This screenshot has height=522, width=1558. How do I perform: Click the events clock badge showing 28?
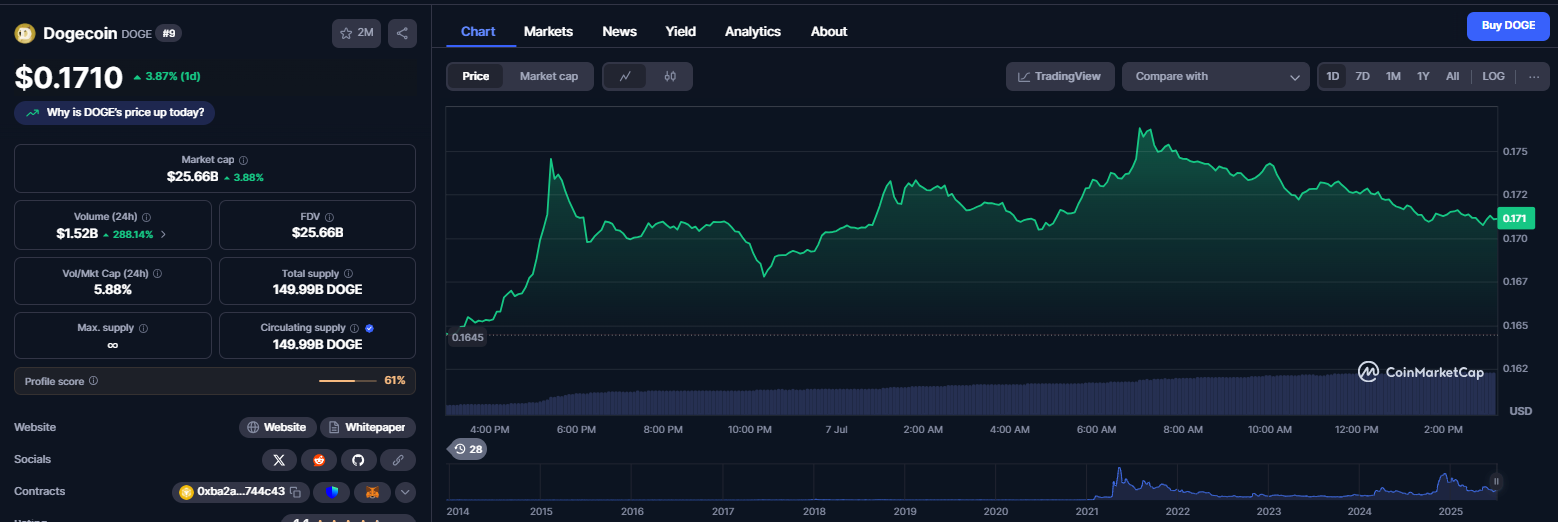click(x=467, y=449)
